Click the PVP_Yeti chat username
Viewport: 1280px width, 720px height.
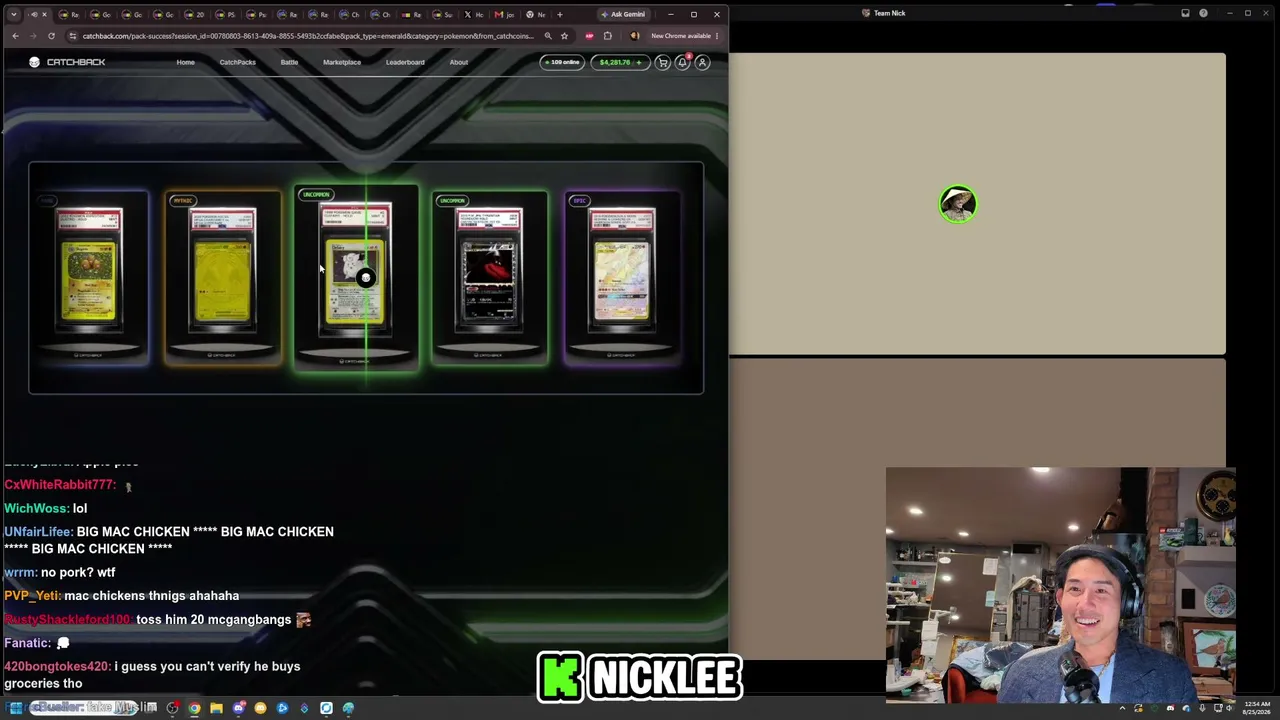[32, 596]
